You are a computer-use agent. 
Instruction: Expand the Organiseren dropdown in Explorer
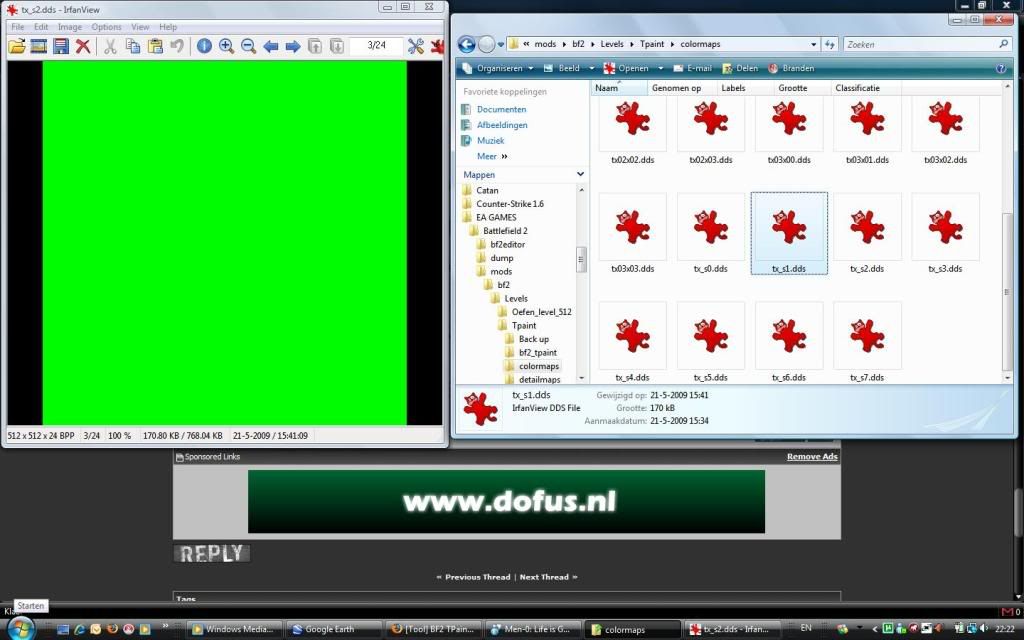click(505, 69)
